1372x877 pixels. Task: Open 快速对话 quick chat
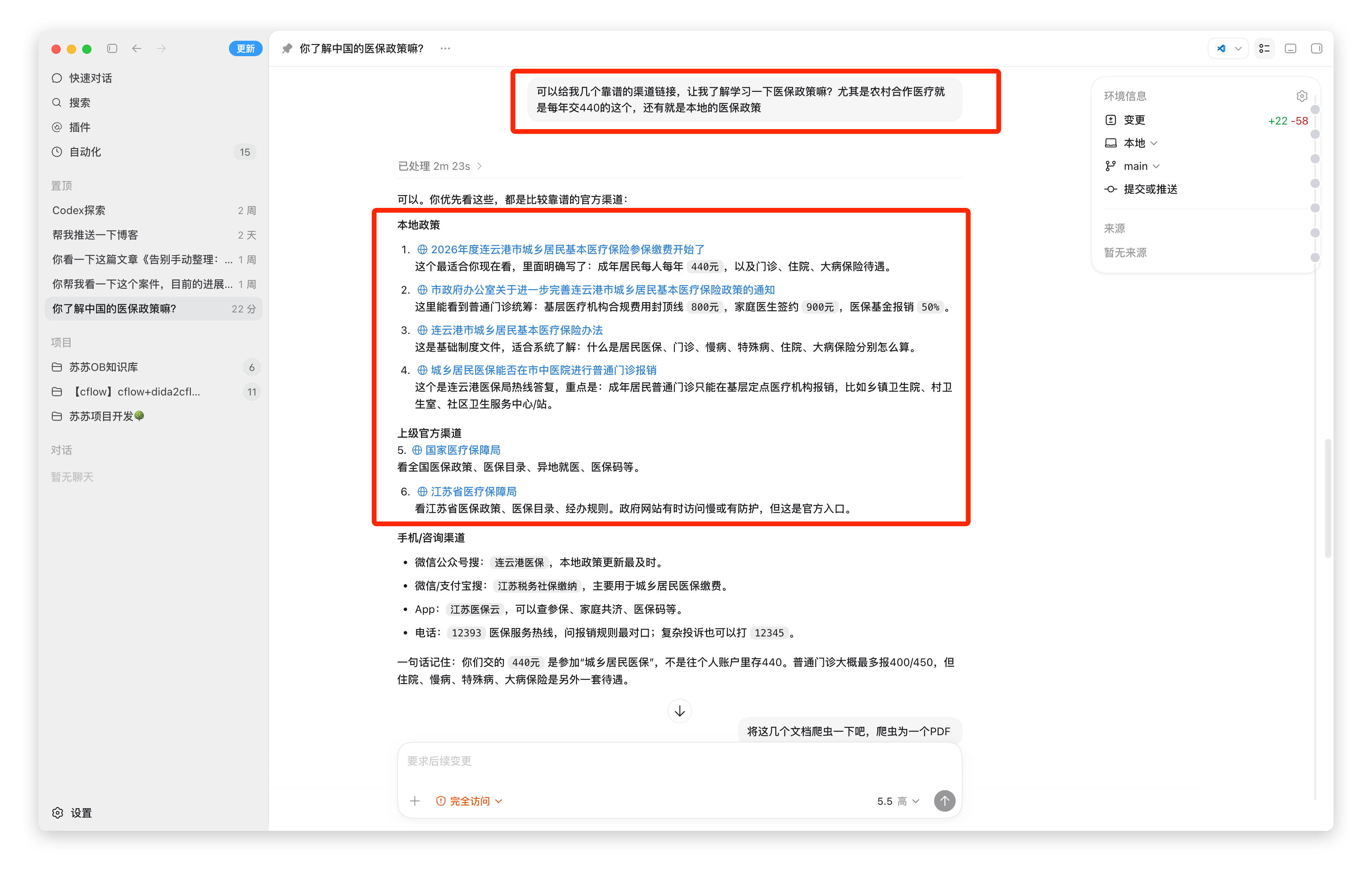pos(153,78)
